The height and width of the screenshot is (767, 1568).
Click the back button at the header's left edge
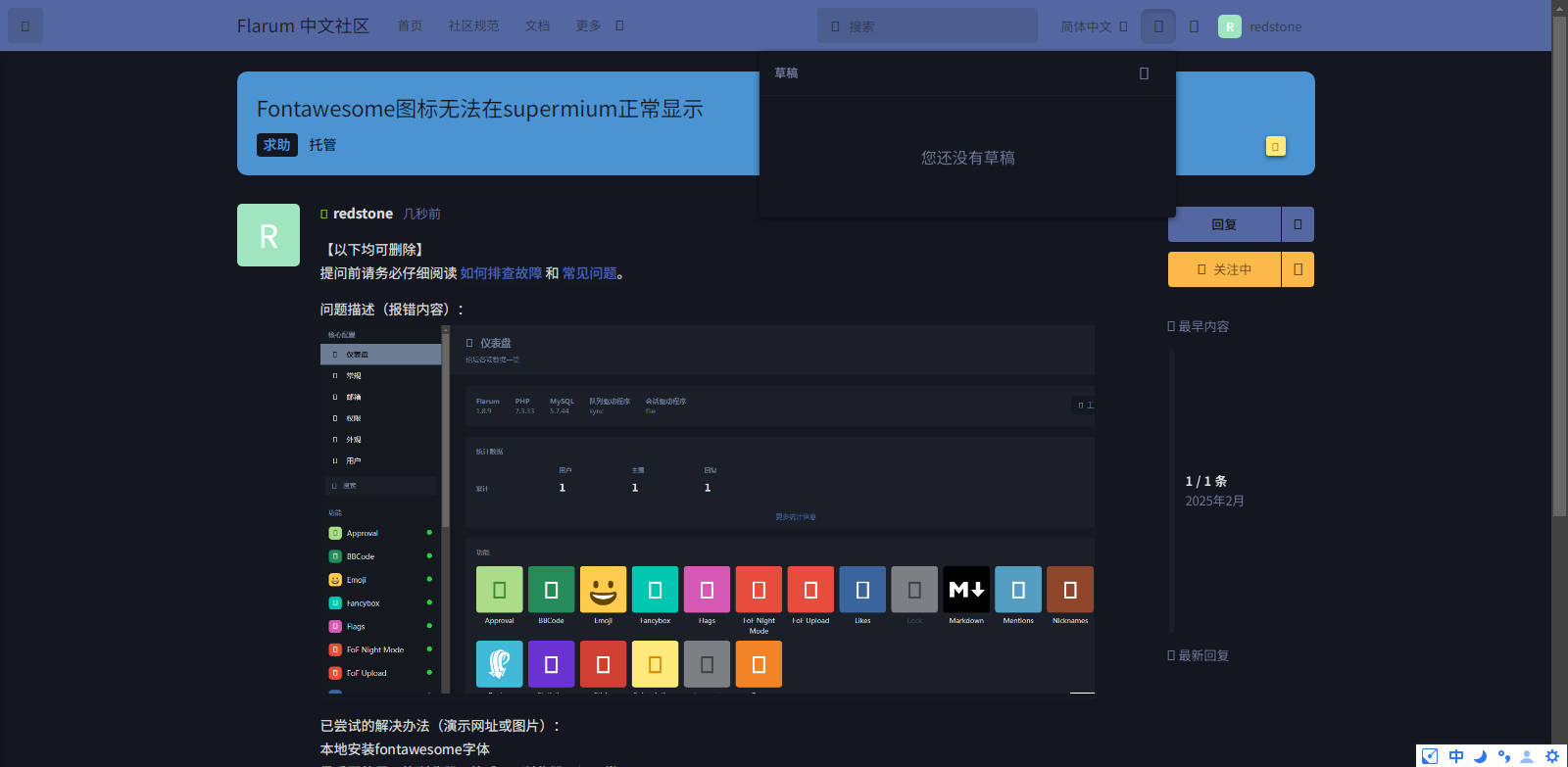click(25, 26)
